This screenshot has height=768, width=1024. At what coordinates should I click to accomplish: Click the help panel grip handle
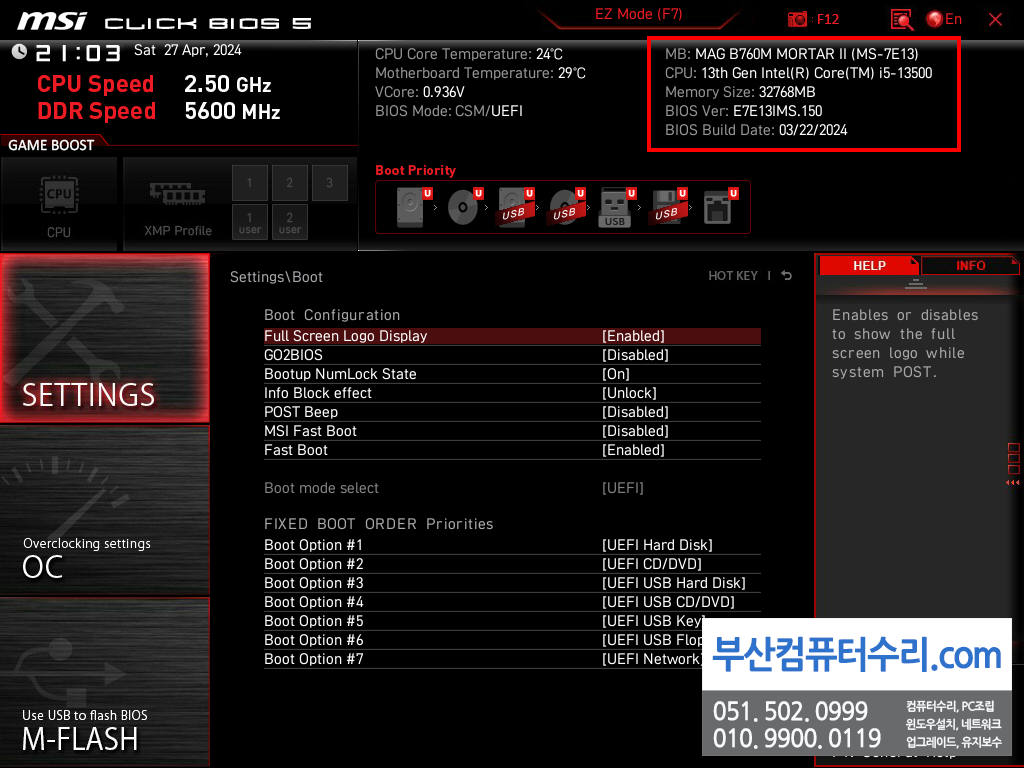point(916,283)
